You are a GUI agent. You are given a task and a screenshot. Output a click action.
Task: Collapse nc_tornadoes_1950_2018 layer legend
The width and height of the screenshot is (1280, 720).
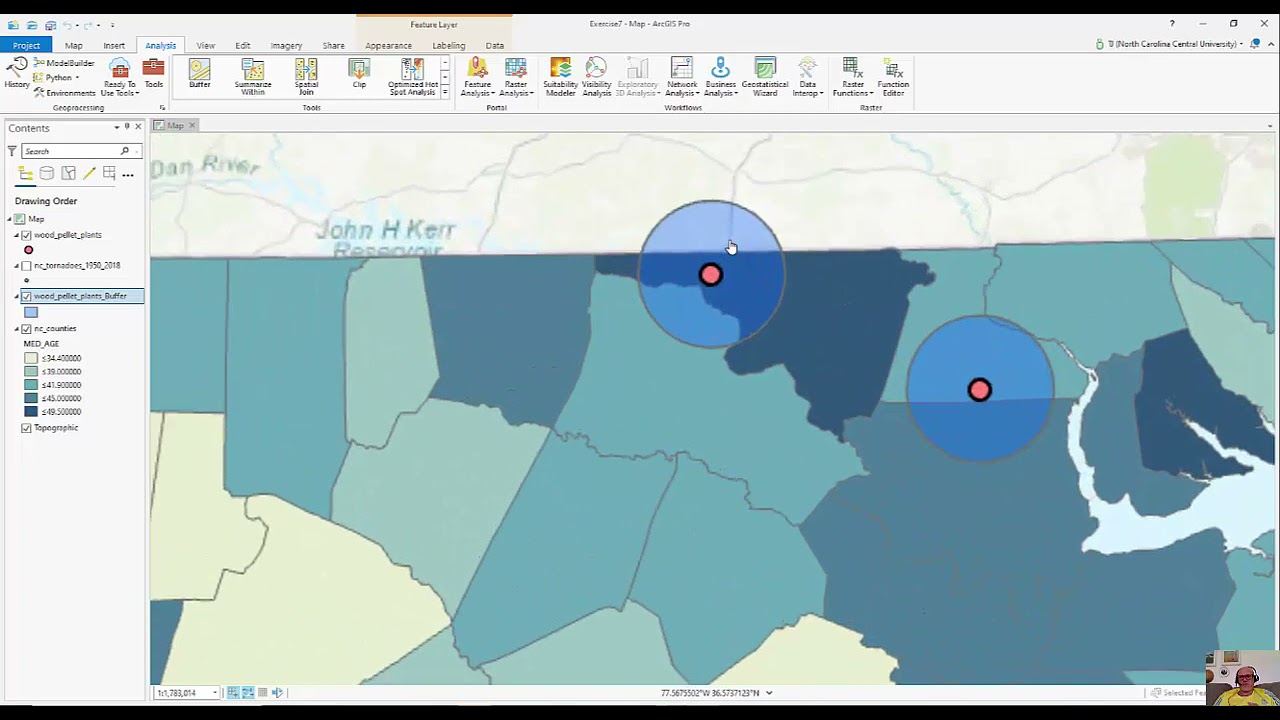(17, 266)
